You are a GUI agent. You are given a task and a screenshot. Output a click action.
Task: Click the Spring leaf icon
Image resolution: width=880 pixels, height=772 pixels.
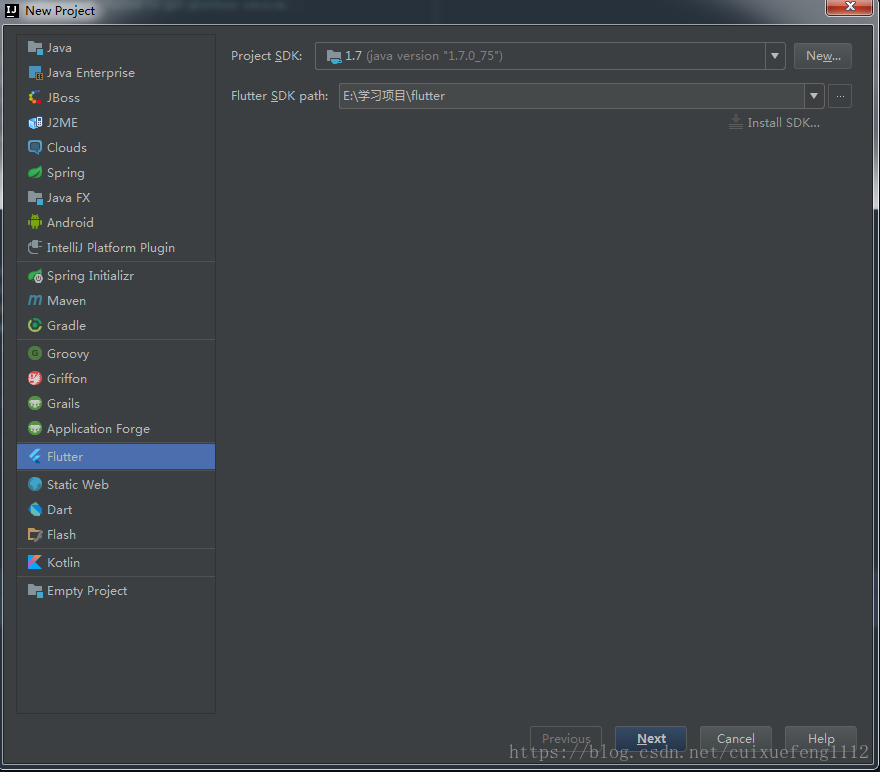coord(35,173)
